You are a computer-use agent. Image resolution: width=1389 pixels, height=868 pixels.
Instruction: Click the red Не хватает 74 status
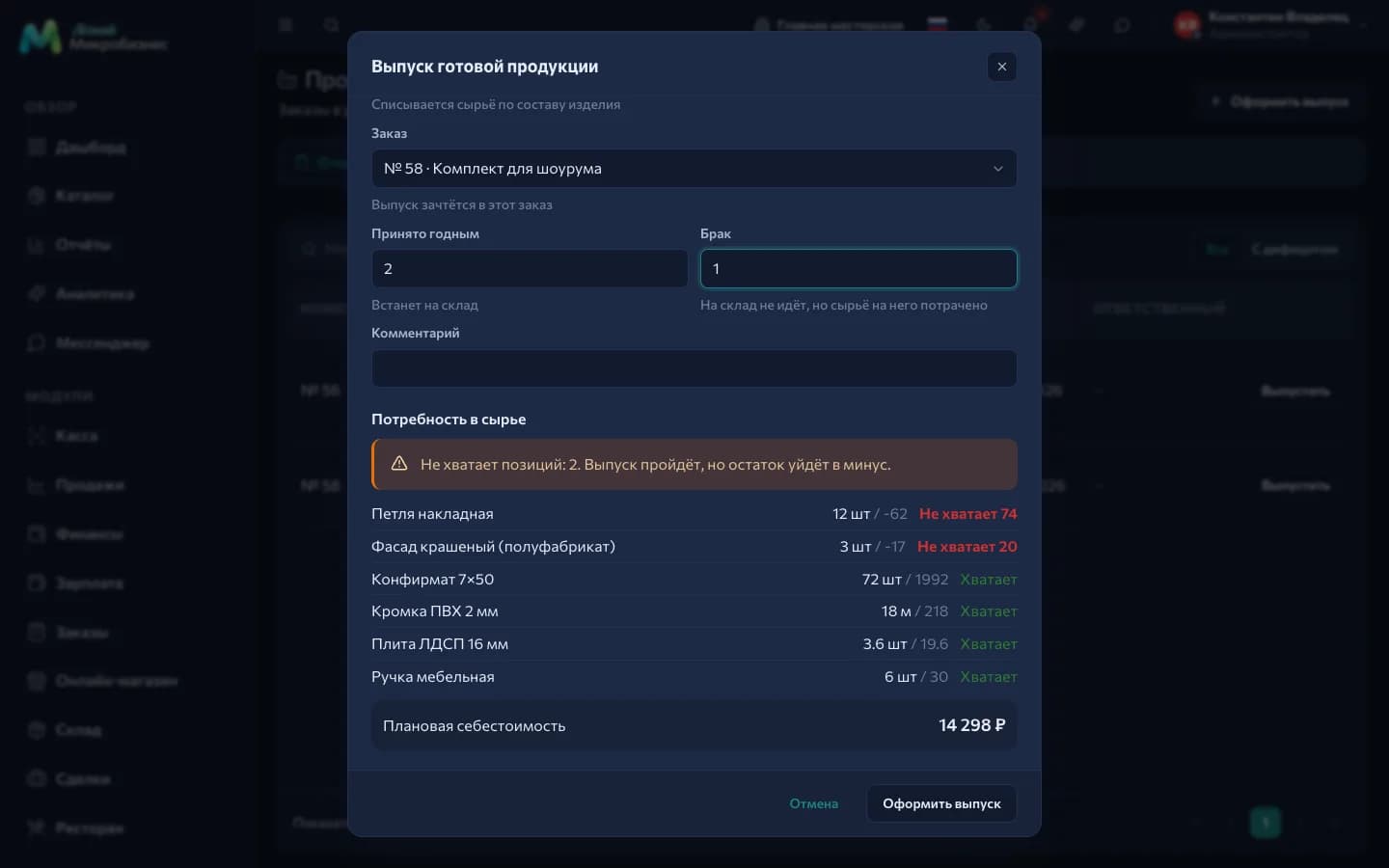point(967,514)
